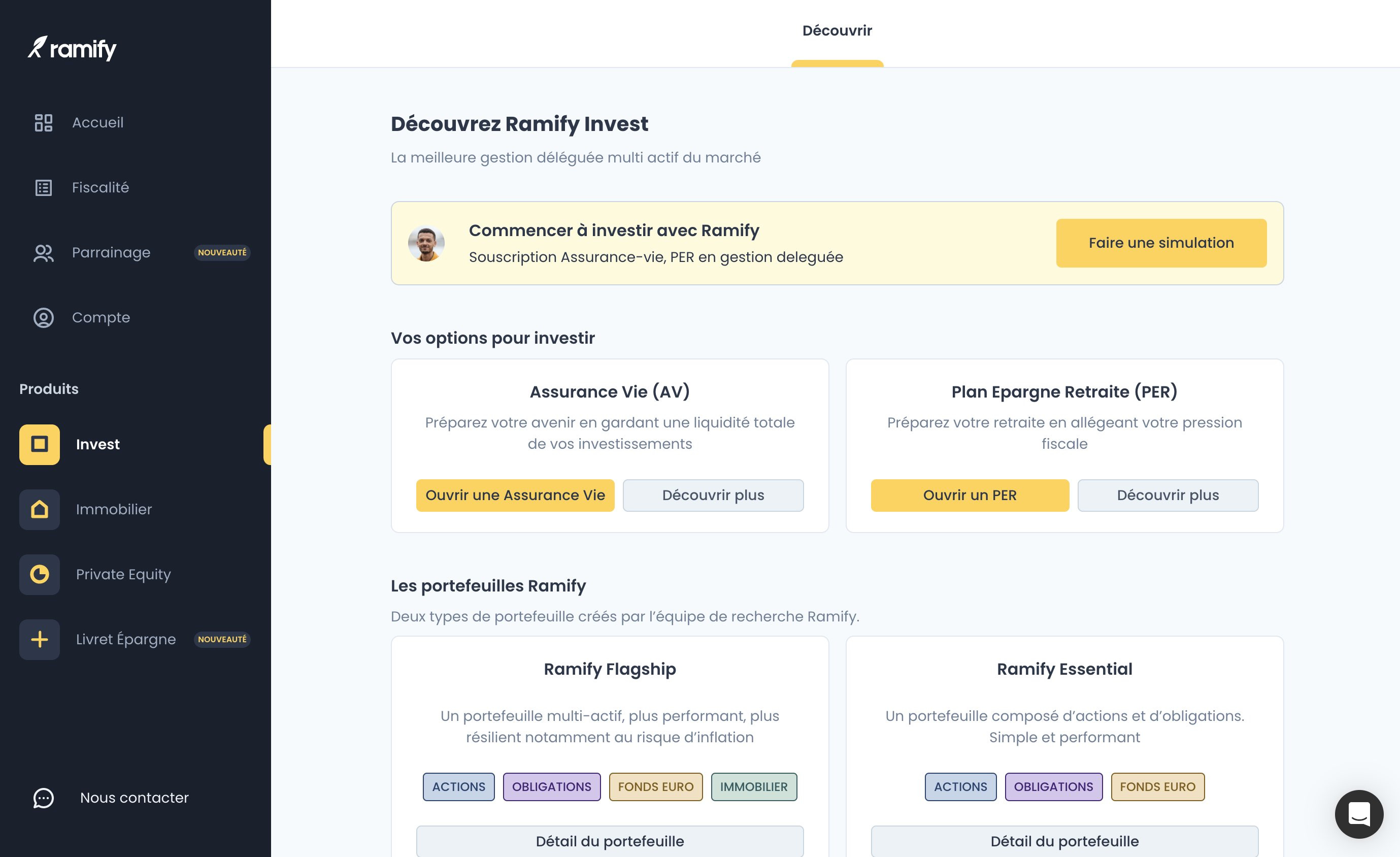
Task: Click the Produits section label
Action: [49, 389]
